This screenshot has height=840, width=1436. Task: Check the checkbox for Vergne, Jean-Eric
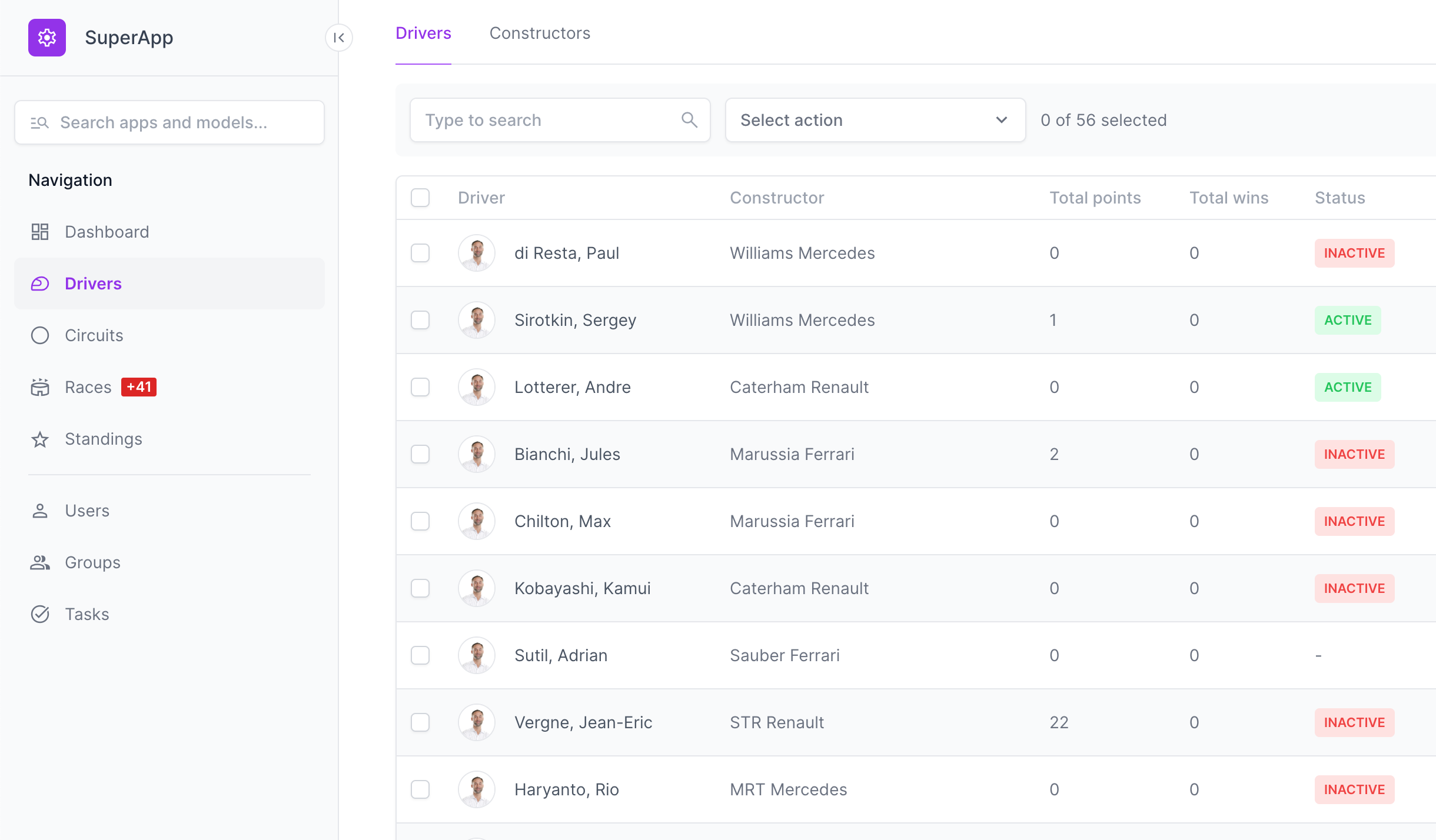point(420,722)
